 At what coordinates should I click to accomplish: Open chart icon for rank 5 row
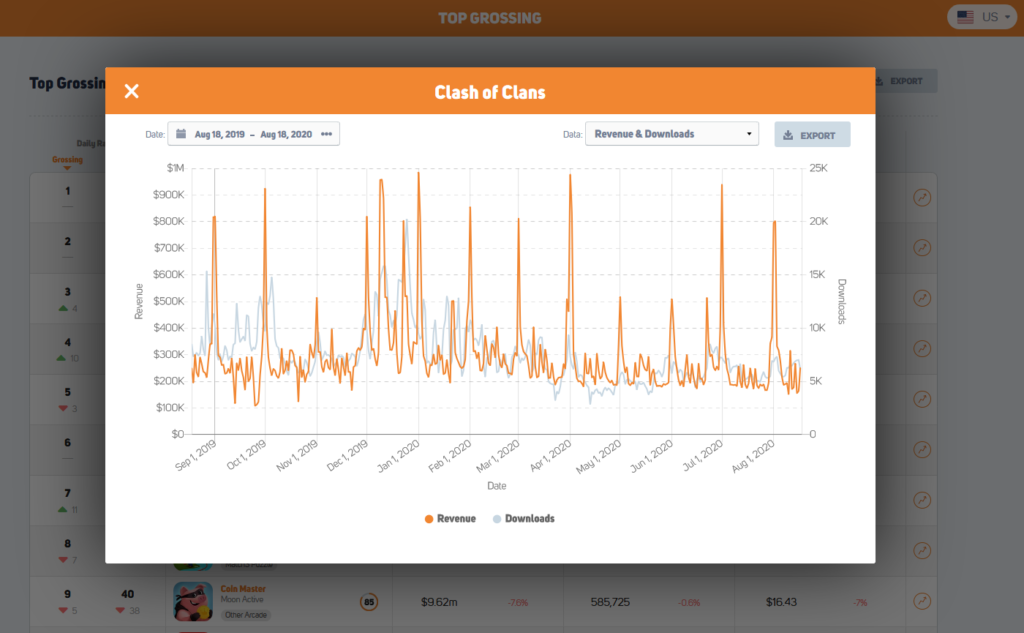pyautogui.click(x=921, y=399)
